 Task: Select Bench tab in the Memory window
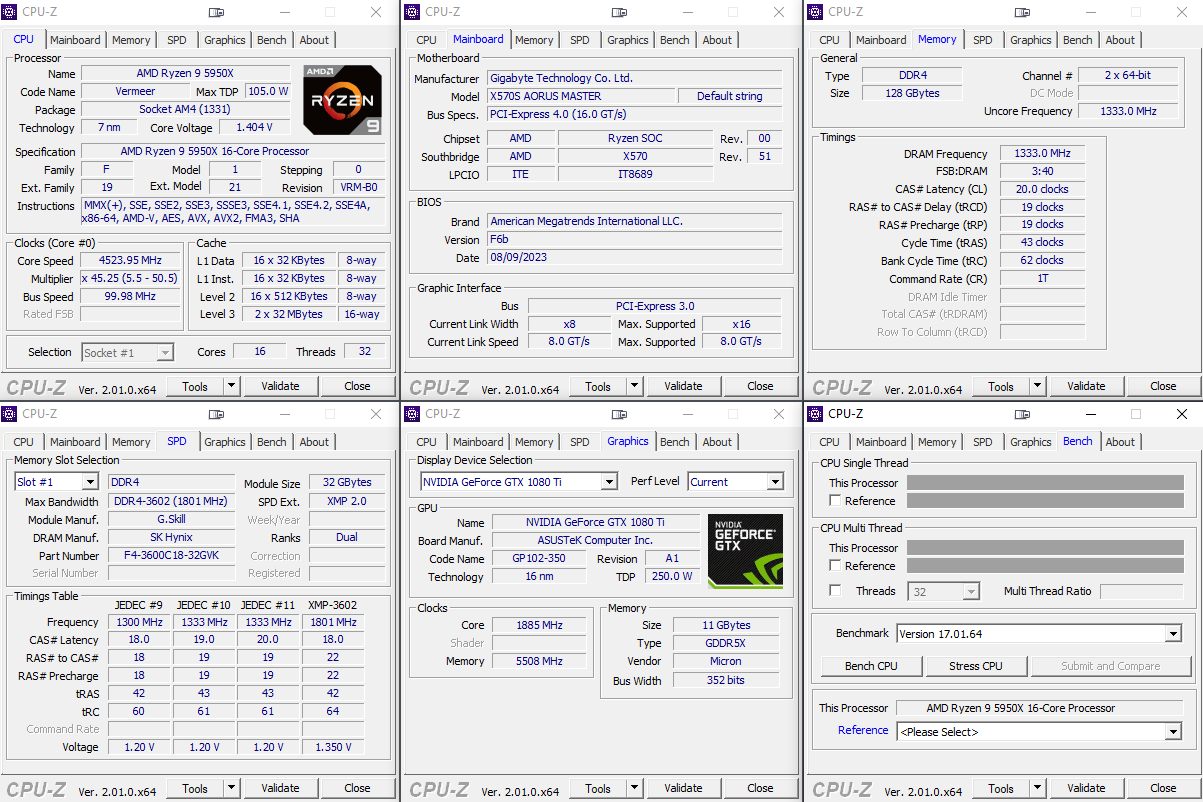[x=1078, y=40]
